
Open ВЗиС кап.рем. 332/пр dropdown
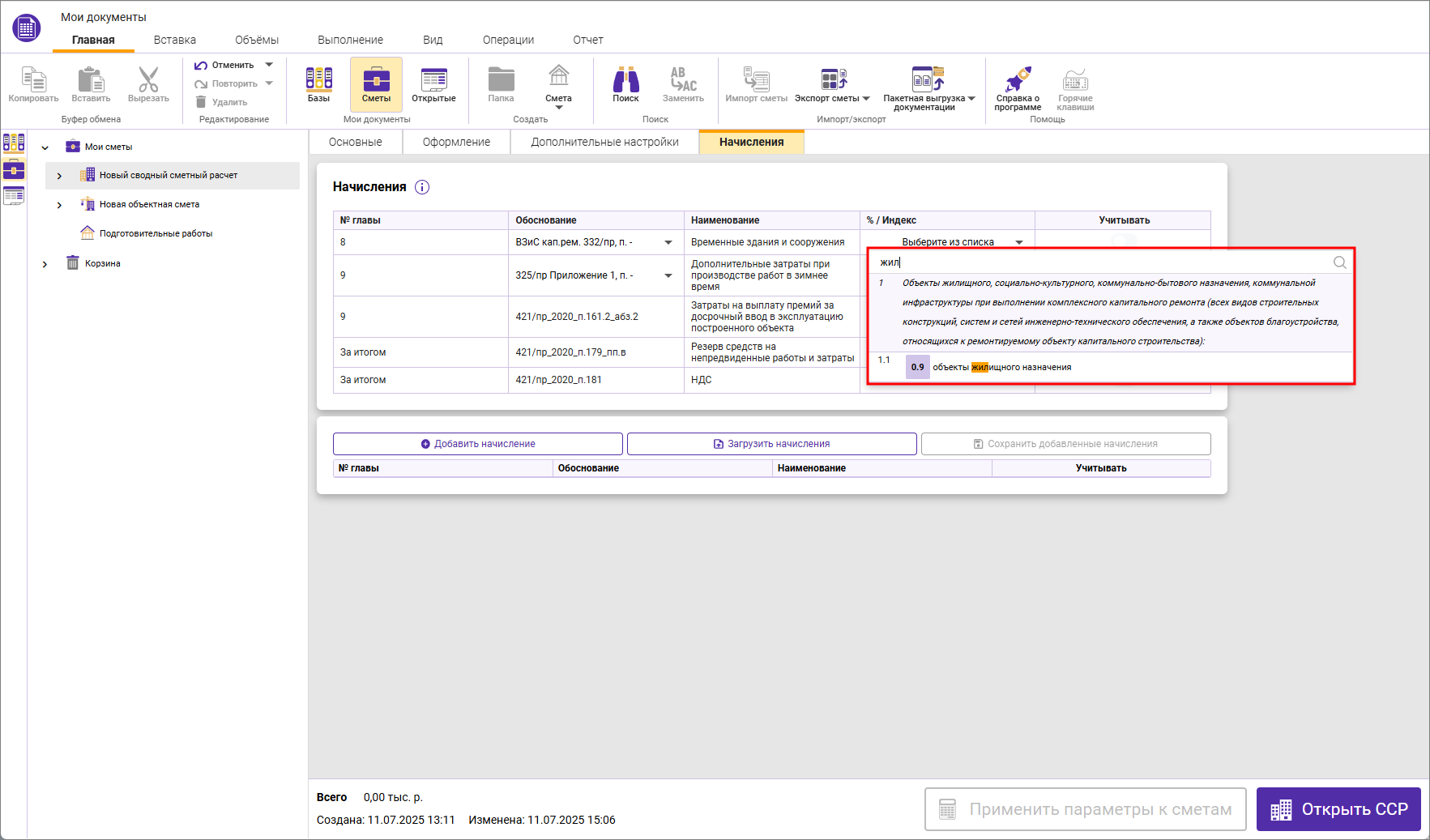pos(668,242)
